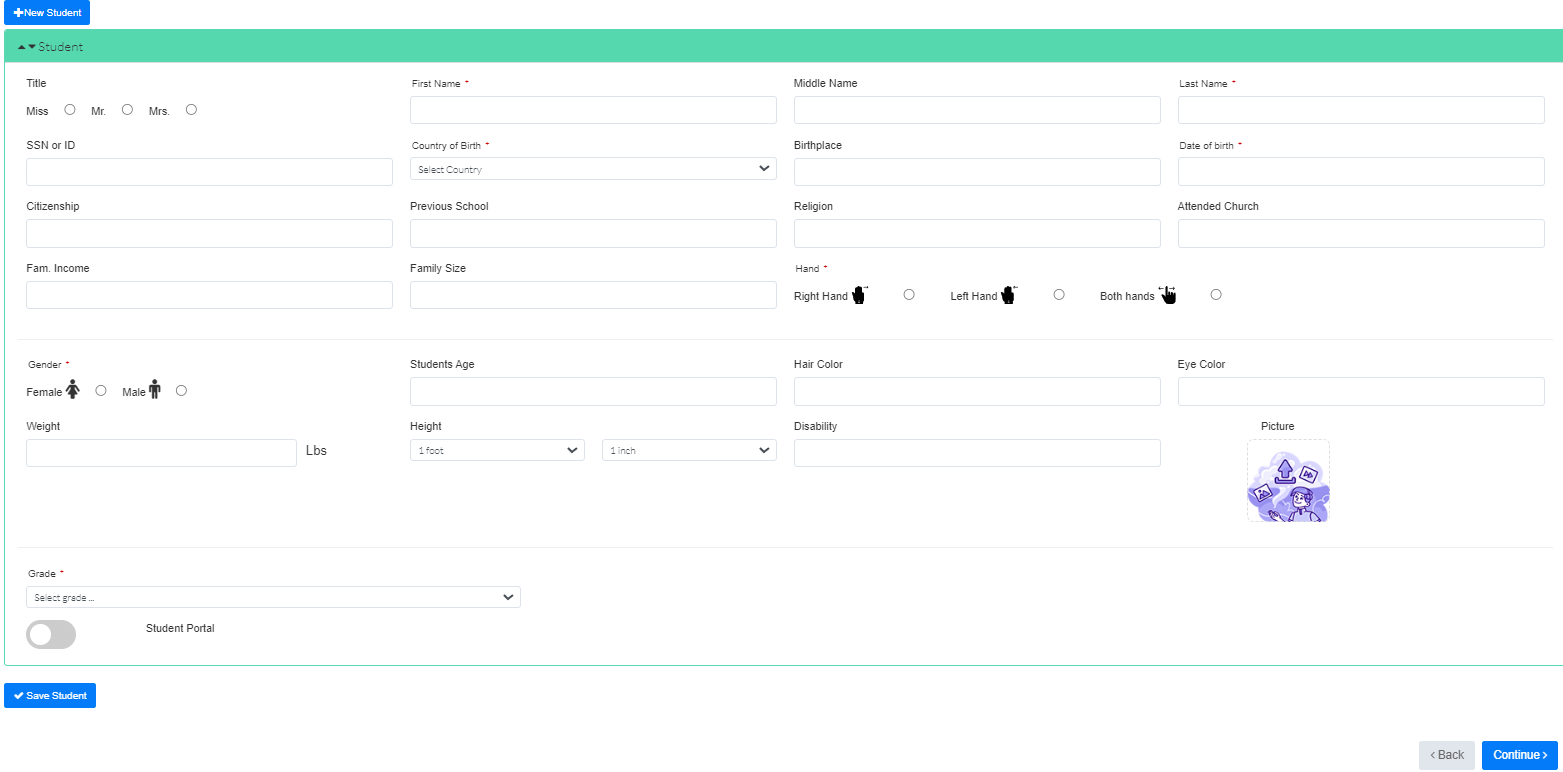The height and width of the screenshot is (772, 1563).
Task: Select the Left Hand radio button
Action: click(x=1059, y=295)
